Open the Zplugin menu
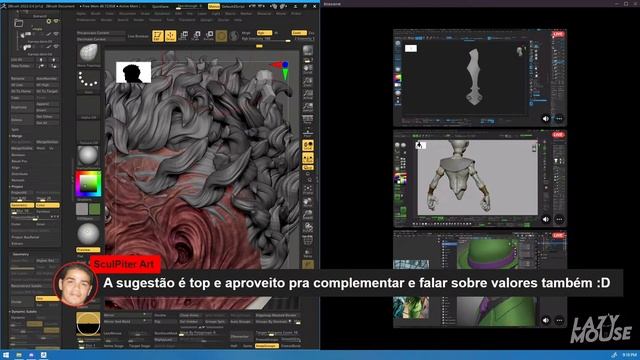This screenshot has width=640, height=360. (x=206, y=20)
